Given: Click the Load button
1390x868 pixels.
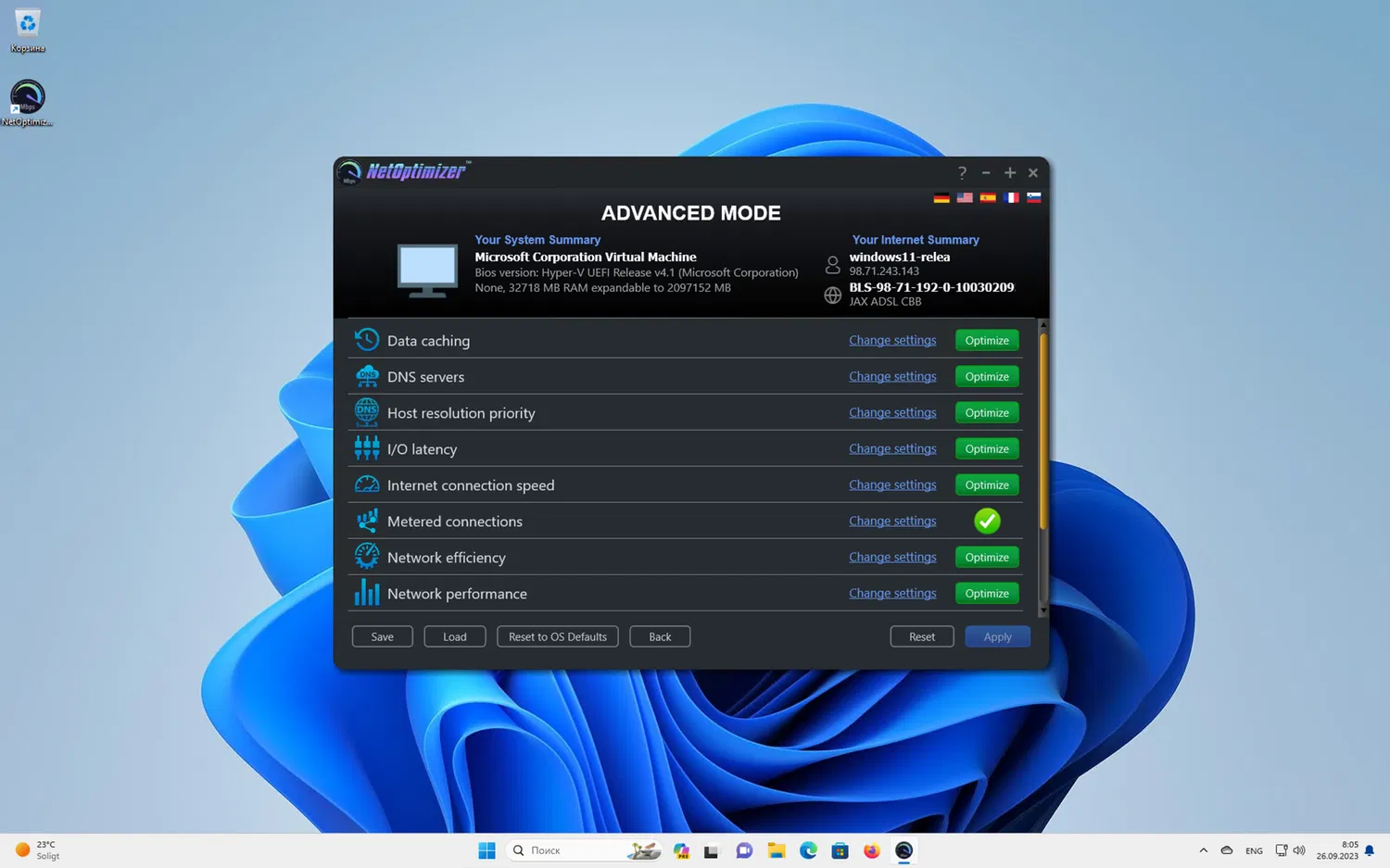Looking at the screenshot, I should click(x=454, y=636).
